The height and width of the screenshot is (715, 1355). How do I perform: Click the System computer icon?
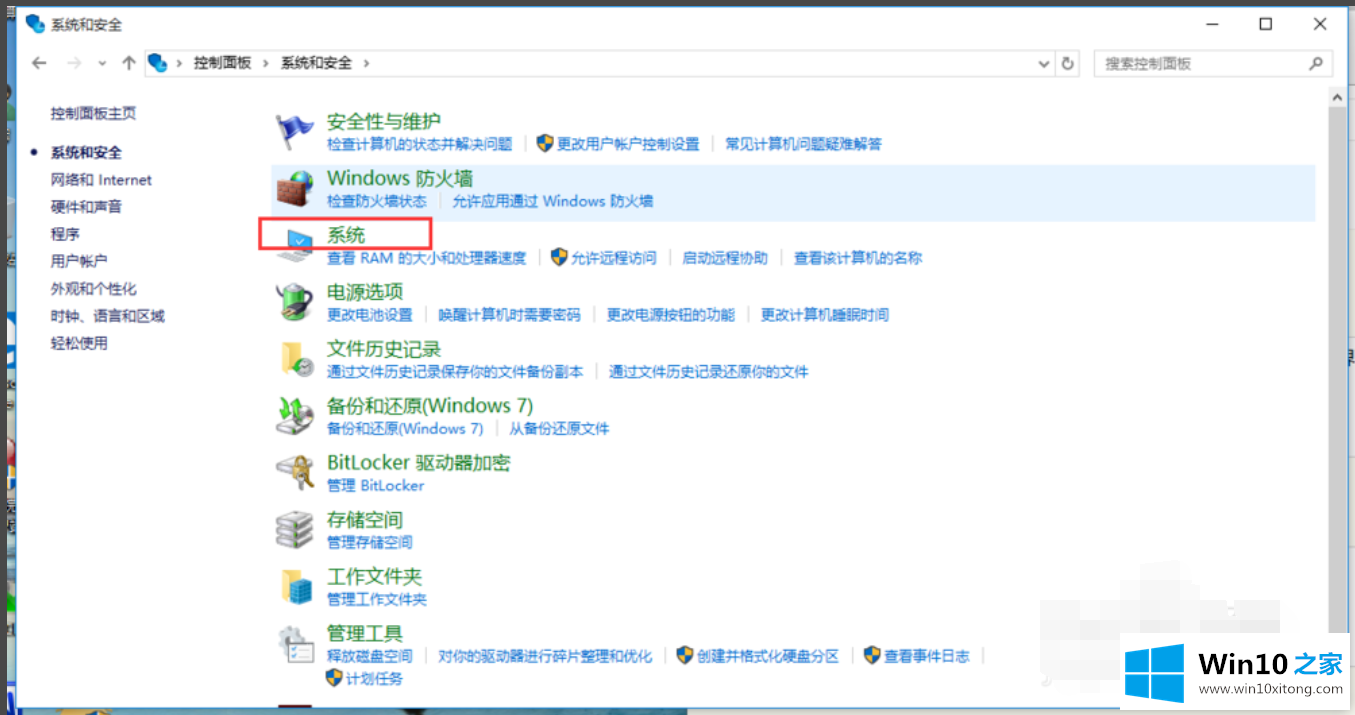[295, 244]
